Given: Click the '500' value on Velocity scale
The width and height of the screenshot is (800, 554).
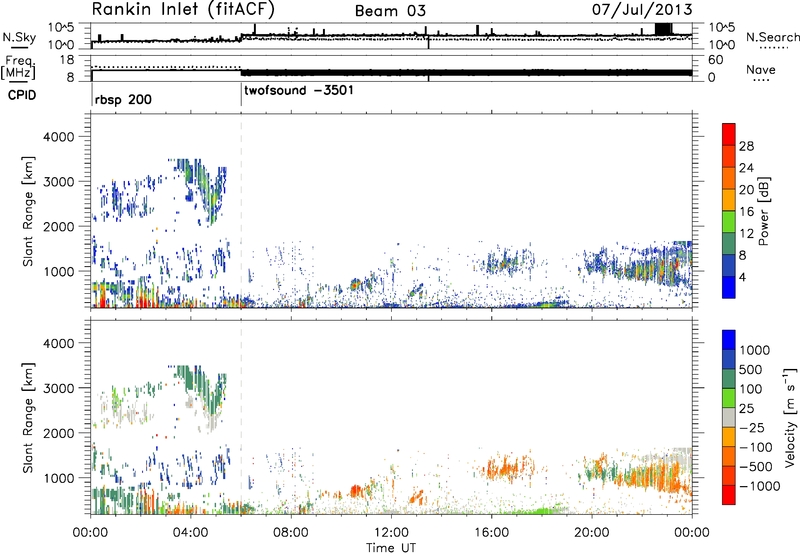Looking at the screenshot, I should (753, 369).
